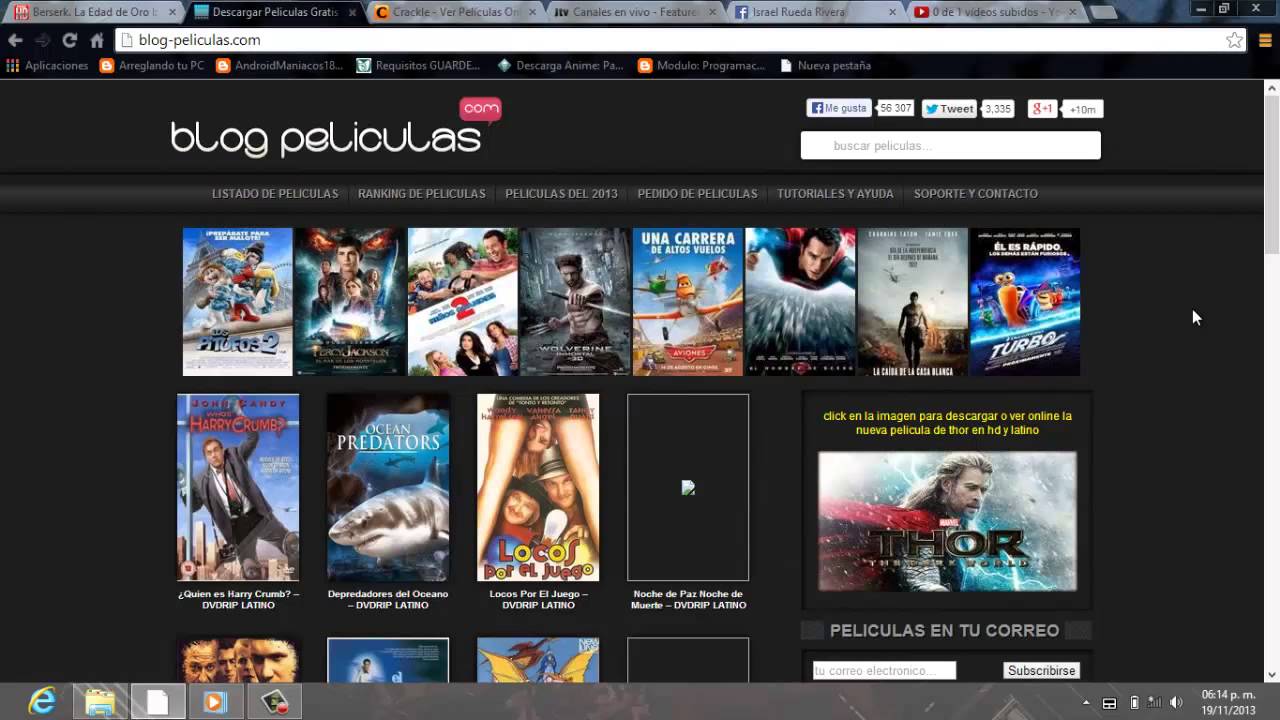
Task: Show hidden system tray icons arrow
Action: (1086, 702)
